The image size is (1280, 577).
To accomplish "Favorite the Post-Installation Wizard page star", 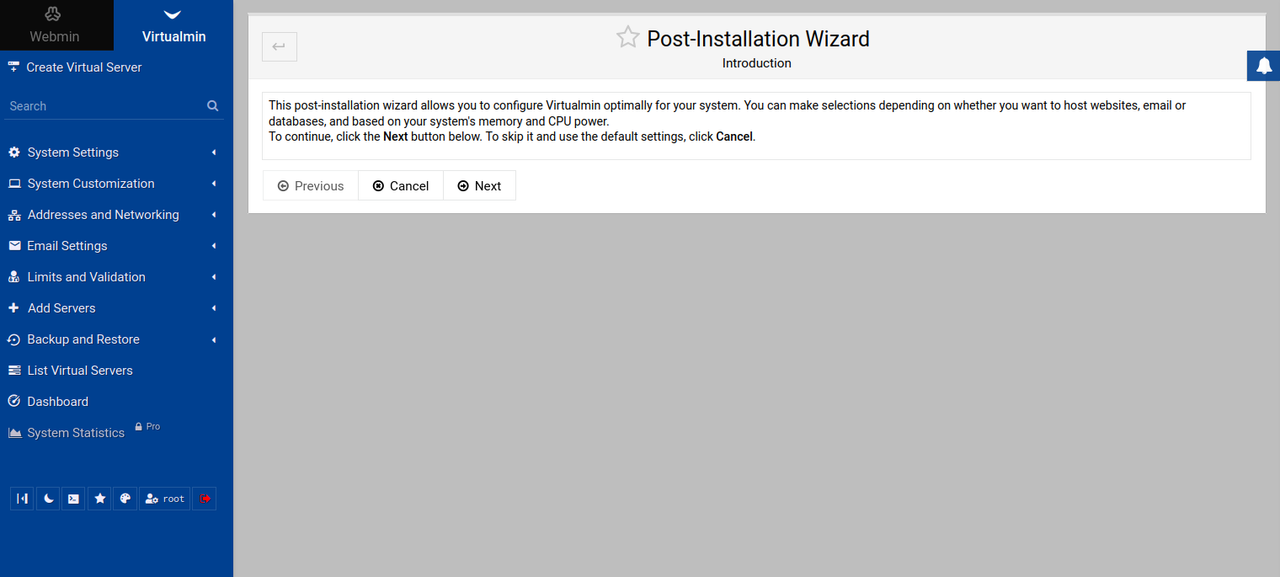I will click(x=627, y=38).
